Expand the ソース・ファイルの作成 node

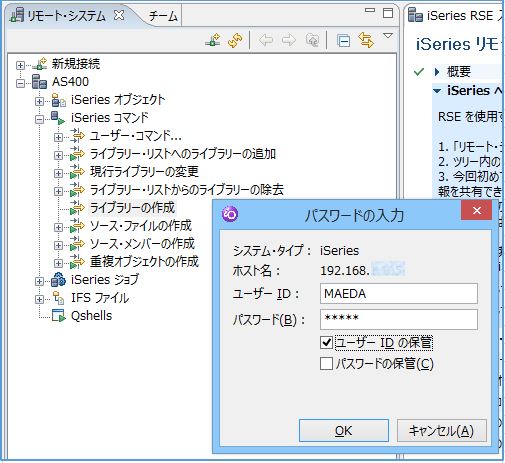click(x=58, y=227)
